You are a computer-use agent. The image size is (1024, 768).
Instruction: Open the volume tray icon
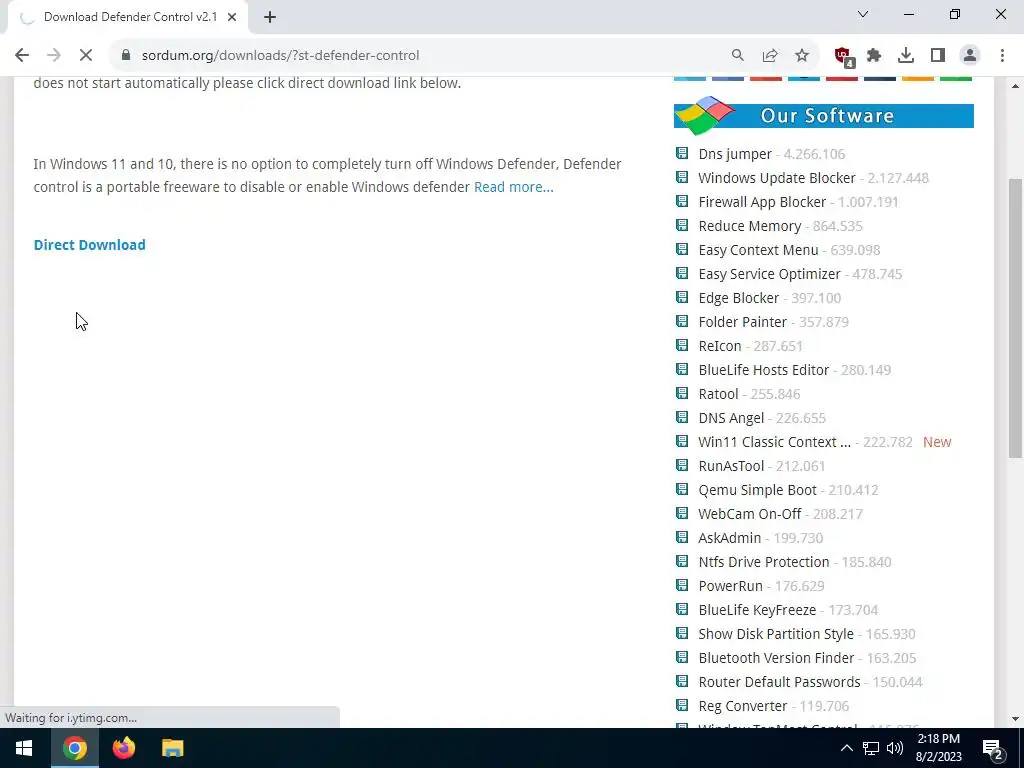tap(895, 748)
